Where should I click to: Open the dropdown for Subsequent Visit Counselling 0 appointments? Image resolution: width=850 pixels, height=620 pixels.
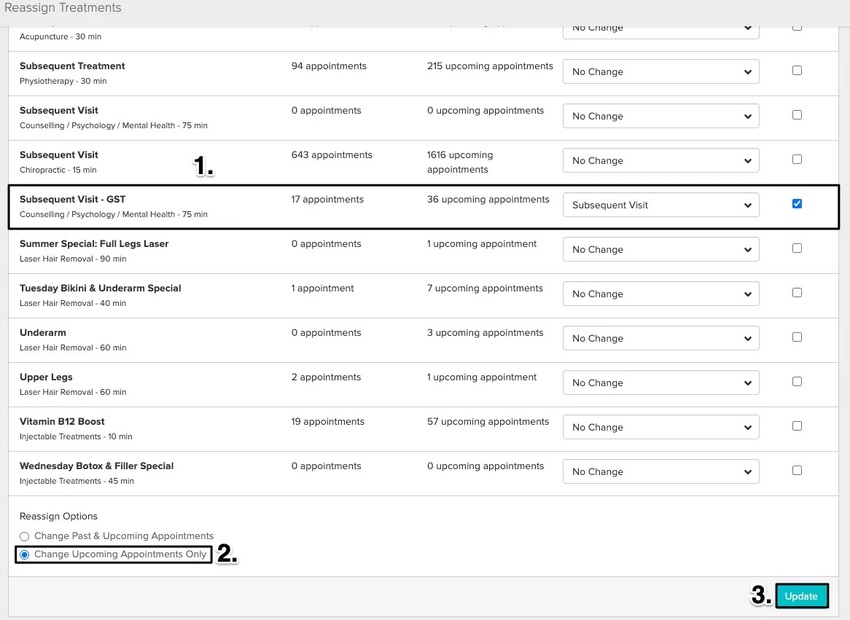661,116
